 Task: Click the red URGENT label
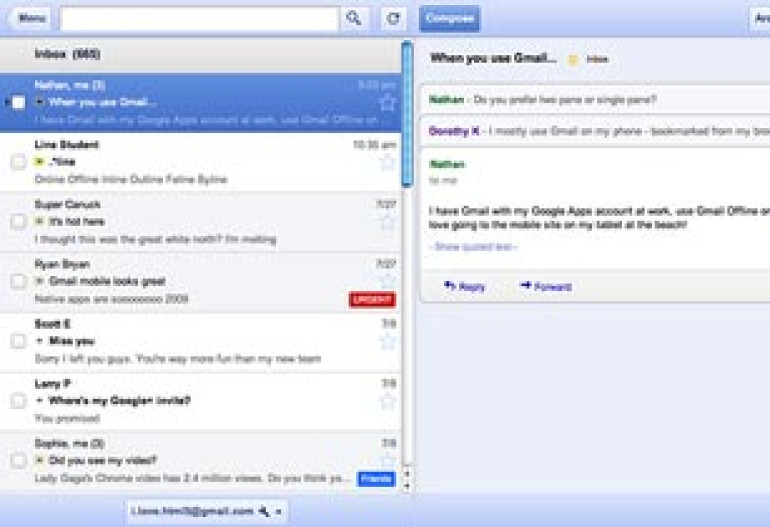coord(372,300)
